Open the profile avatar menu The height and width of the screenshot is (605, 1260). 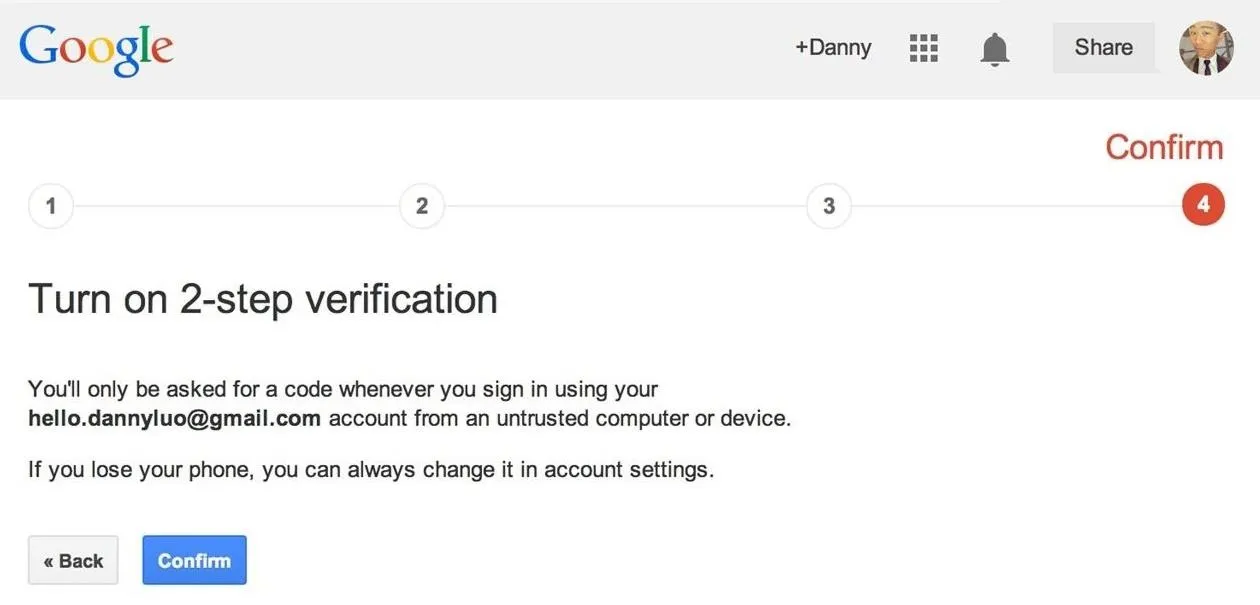click(x=1207, y=48)
